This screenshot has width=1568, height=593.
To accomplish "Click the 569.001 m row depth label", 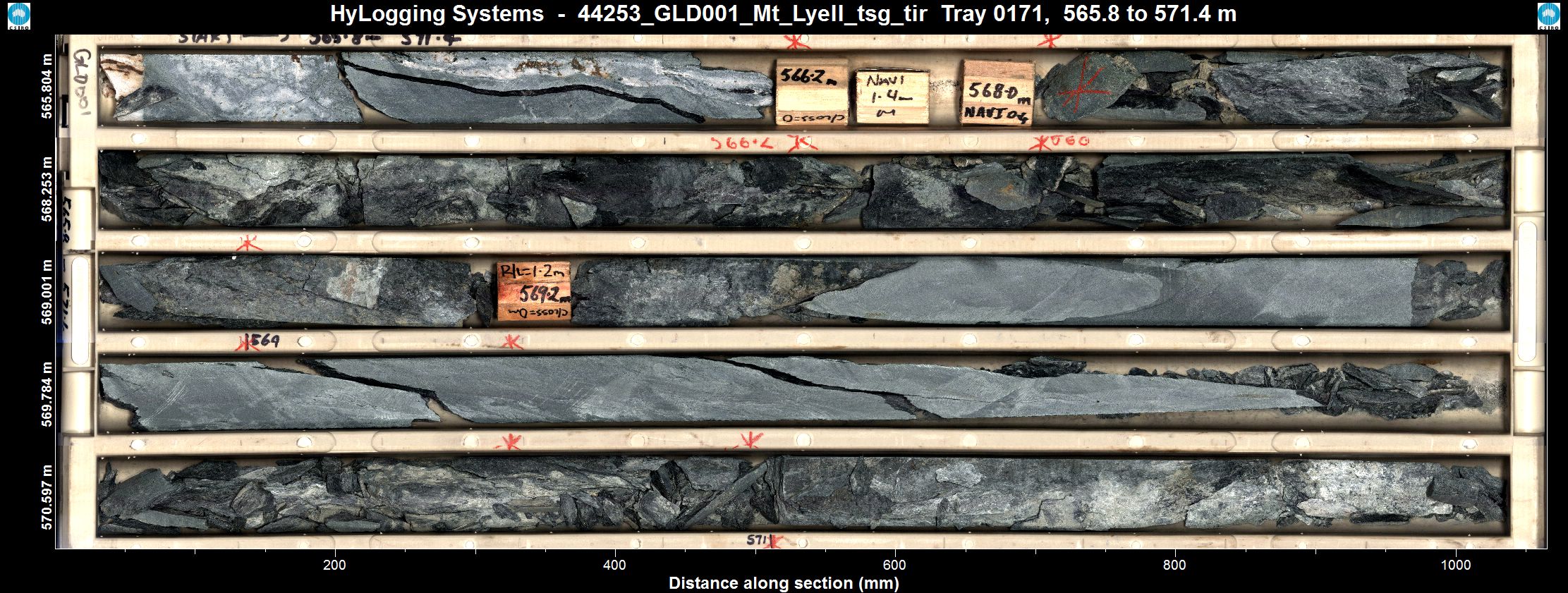I will pyautogui.click(x=47, y=292).
